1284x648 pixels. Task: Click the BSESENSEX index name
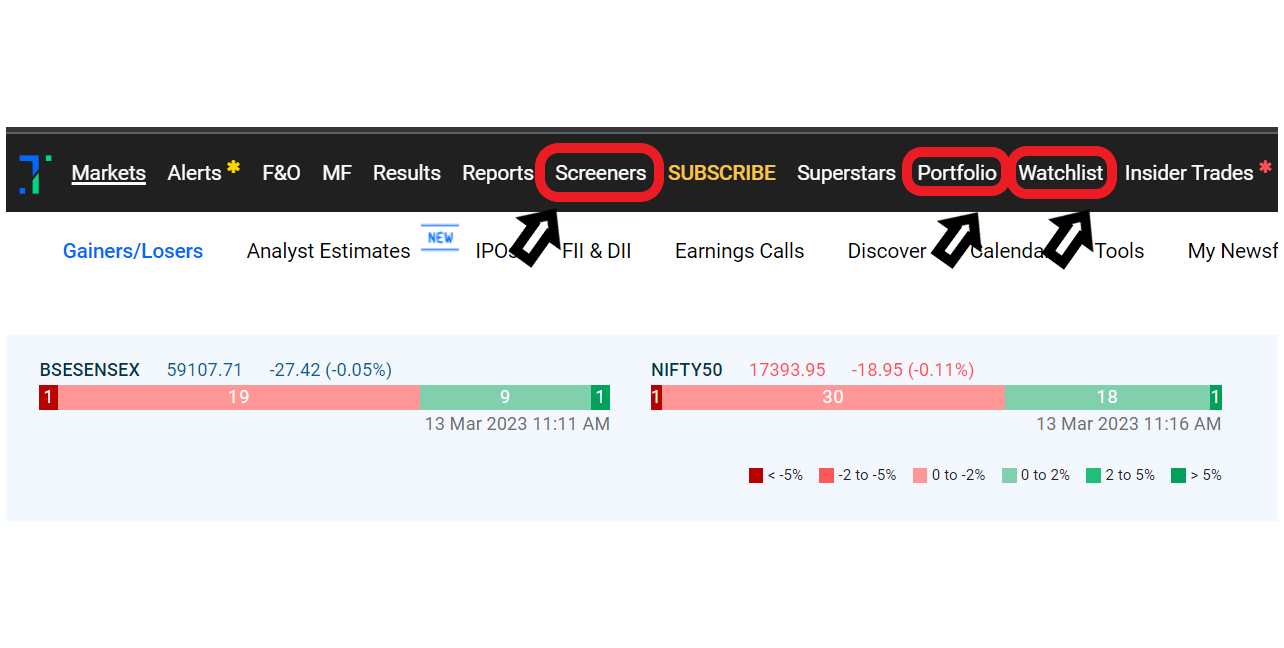click(90, 370)
